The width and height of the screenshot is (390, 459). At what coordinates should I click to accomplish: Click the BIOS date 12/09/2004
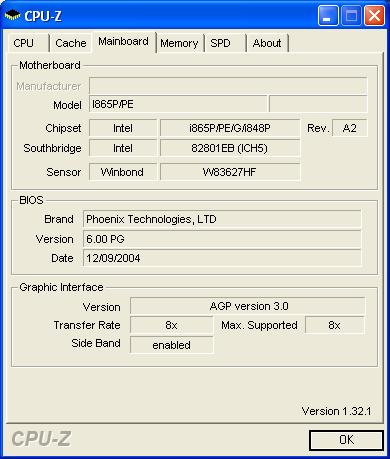[x=222, y=258]
